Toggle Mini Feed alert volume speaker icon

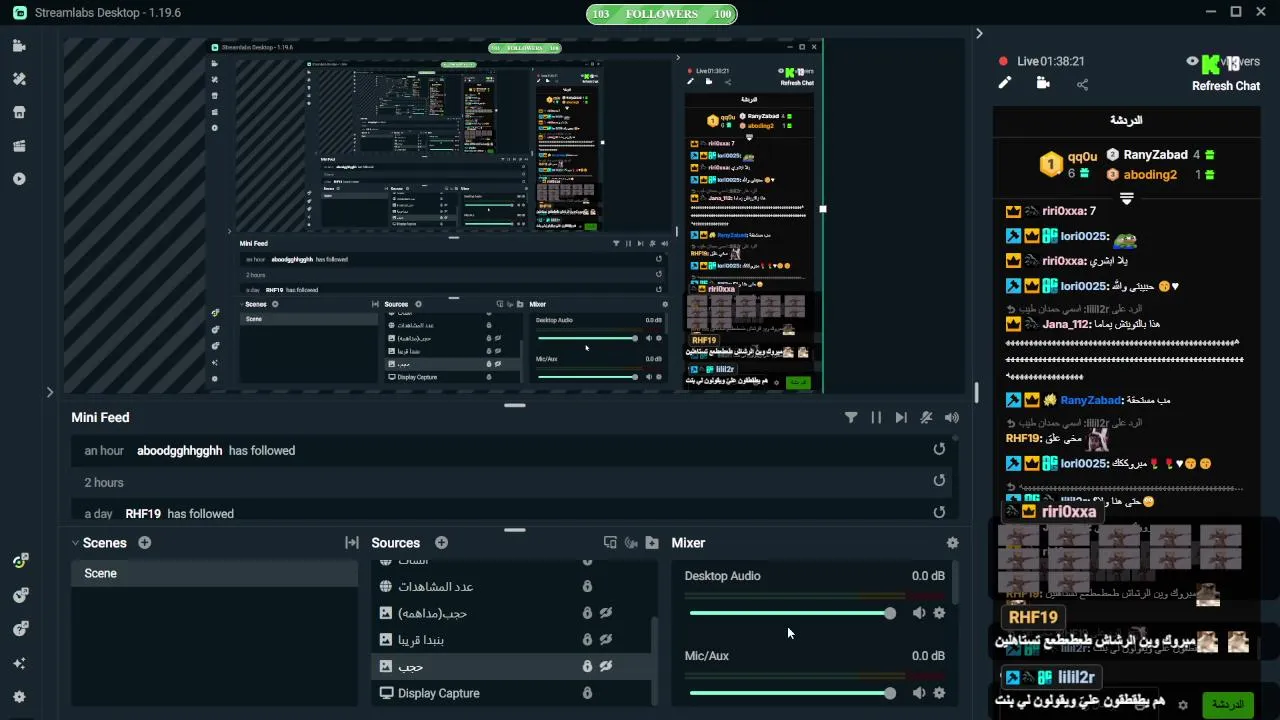click(952, 418)
